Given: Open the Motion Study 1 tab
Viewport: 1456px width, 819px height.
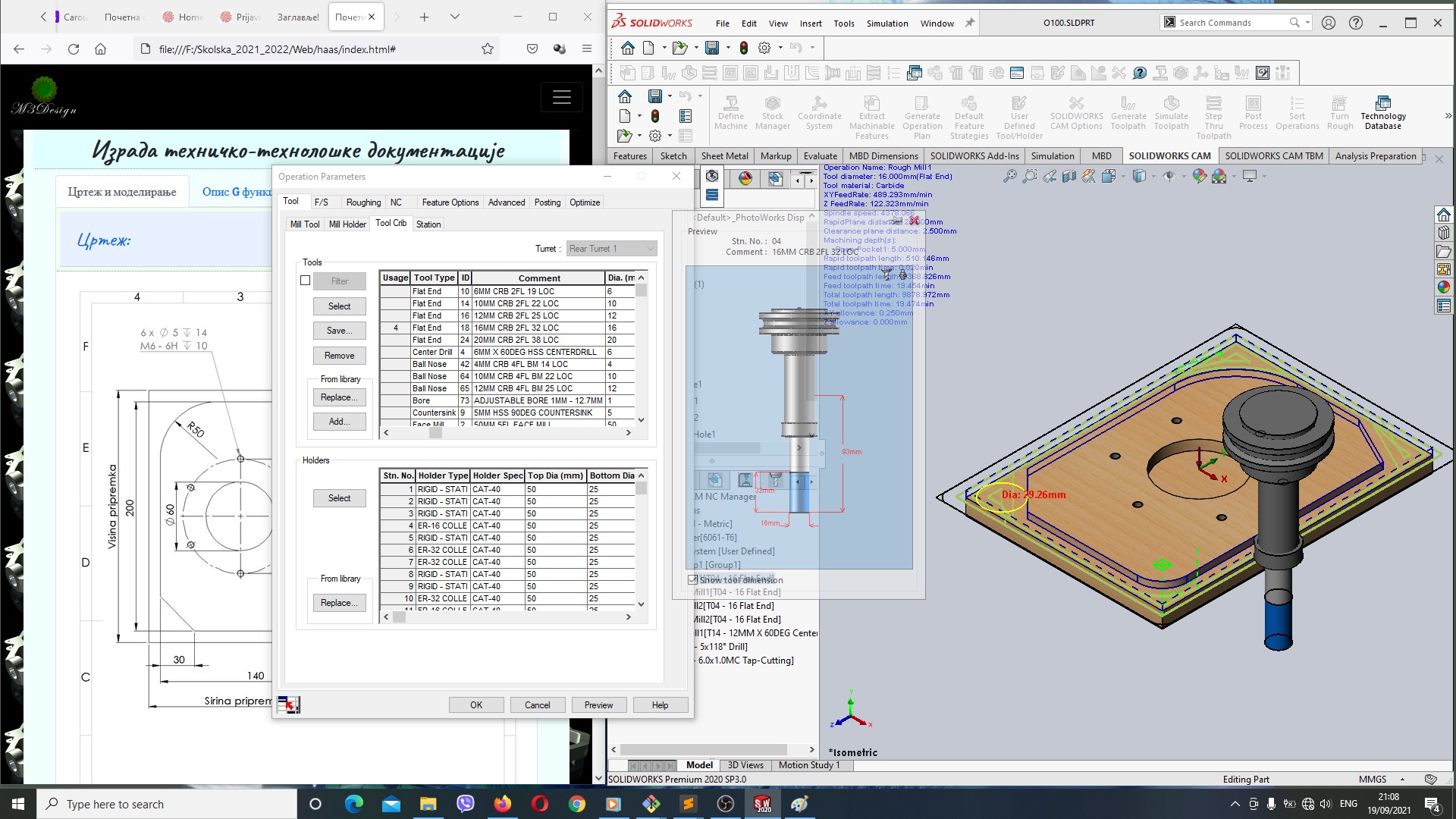Looking at the screenshot, I should pyautogui.click(x=809, y=765).
